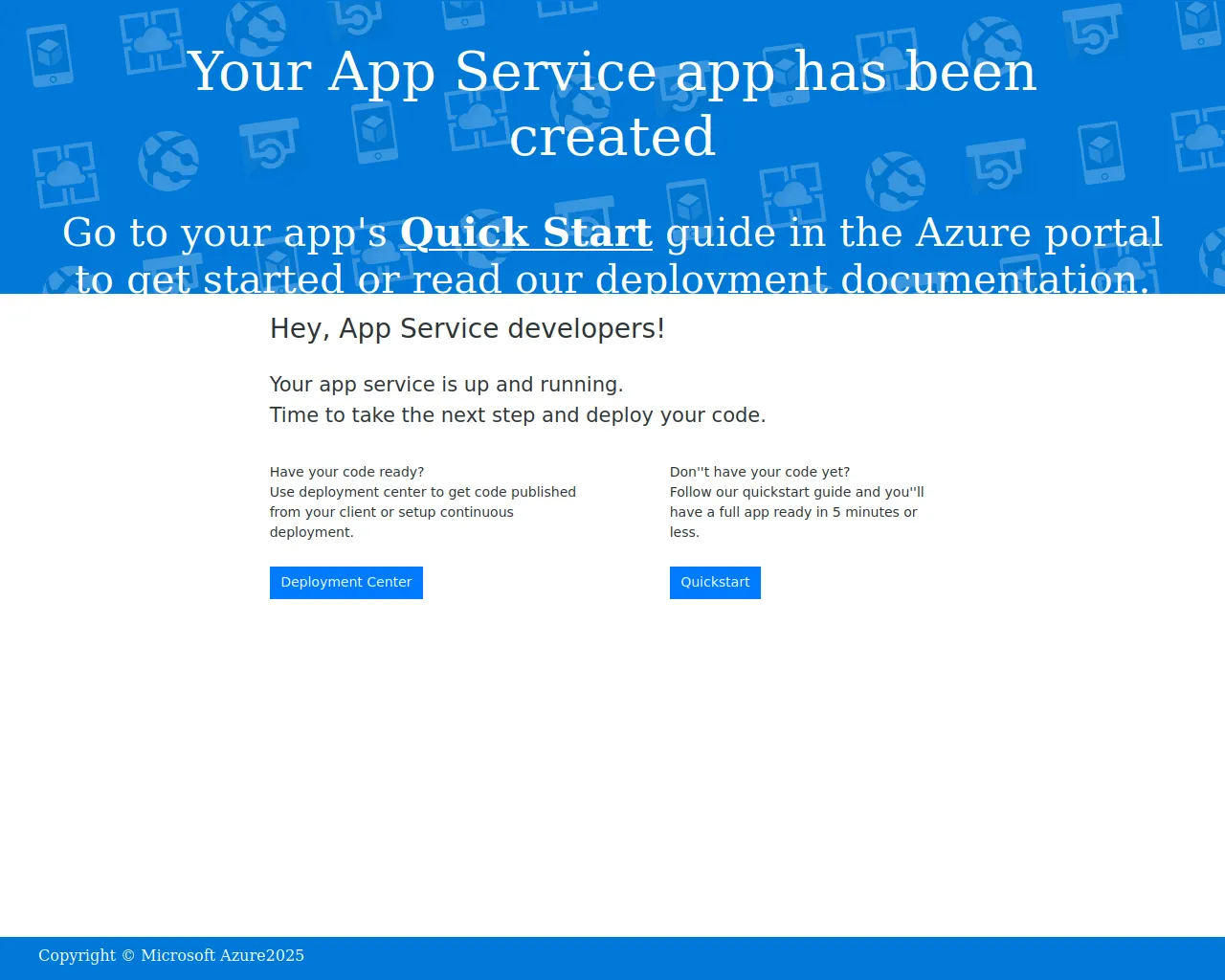The height and width of the screenshot is (980, 1225).
Task: Select "Use deployment center to get code published" line
Action: pos(423,492)
